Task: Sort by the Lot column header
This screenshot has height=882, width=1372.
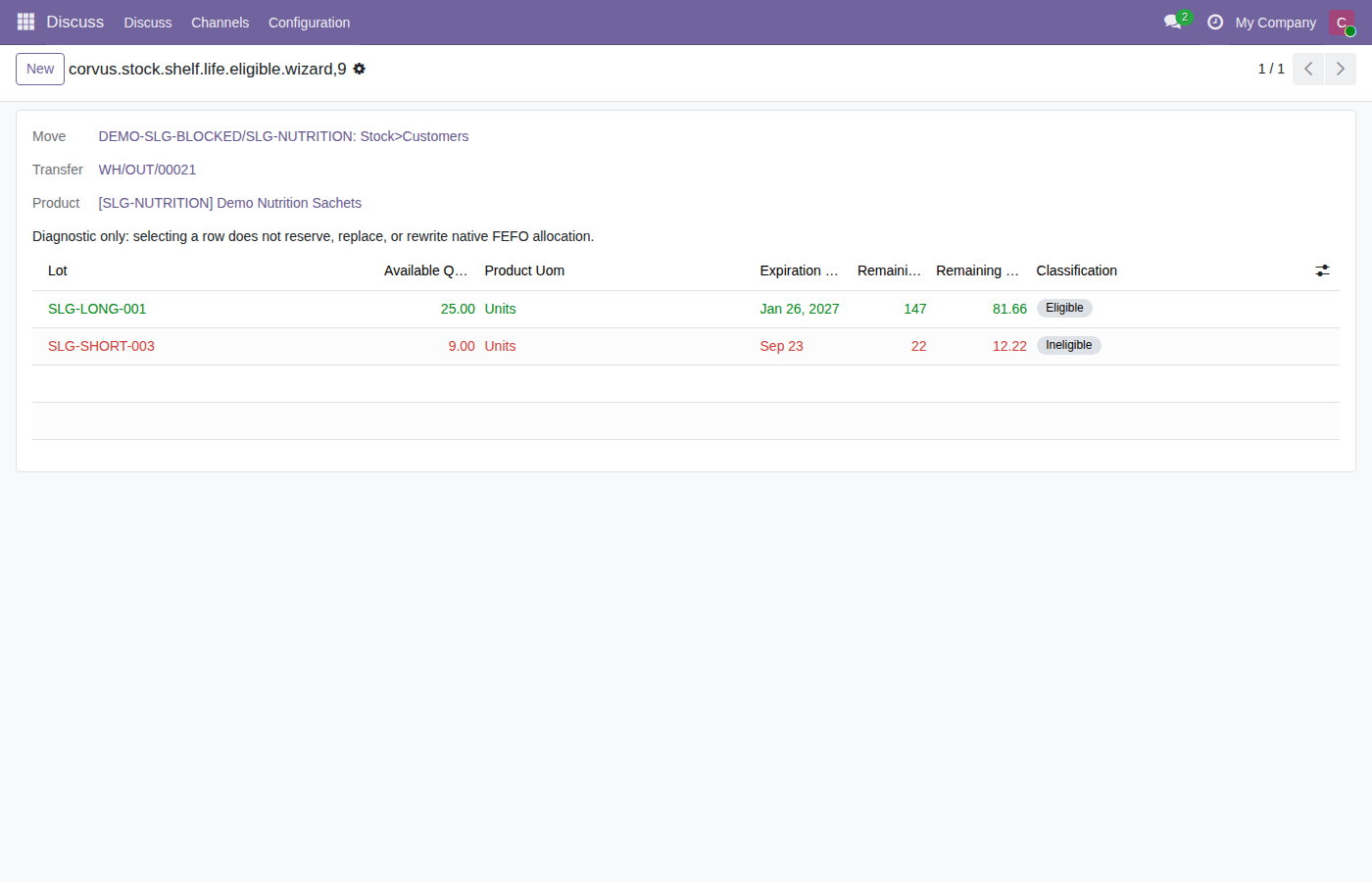Action: click(x=58, y=270)
